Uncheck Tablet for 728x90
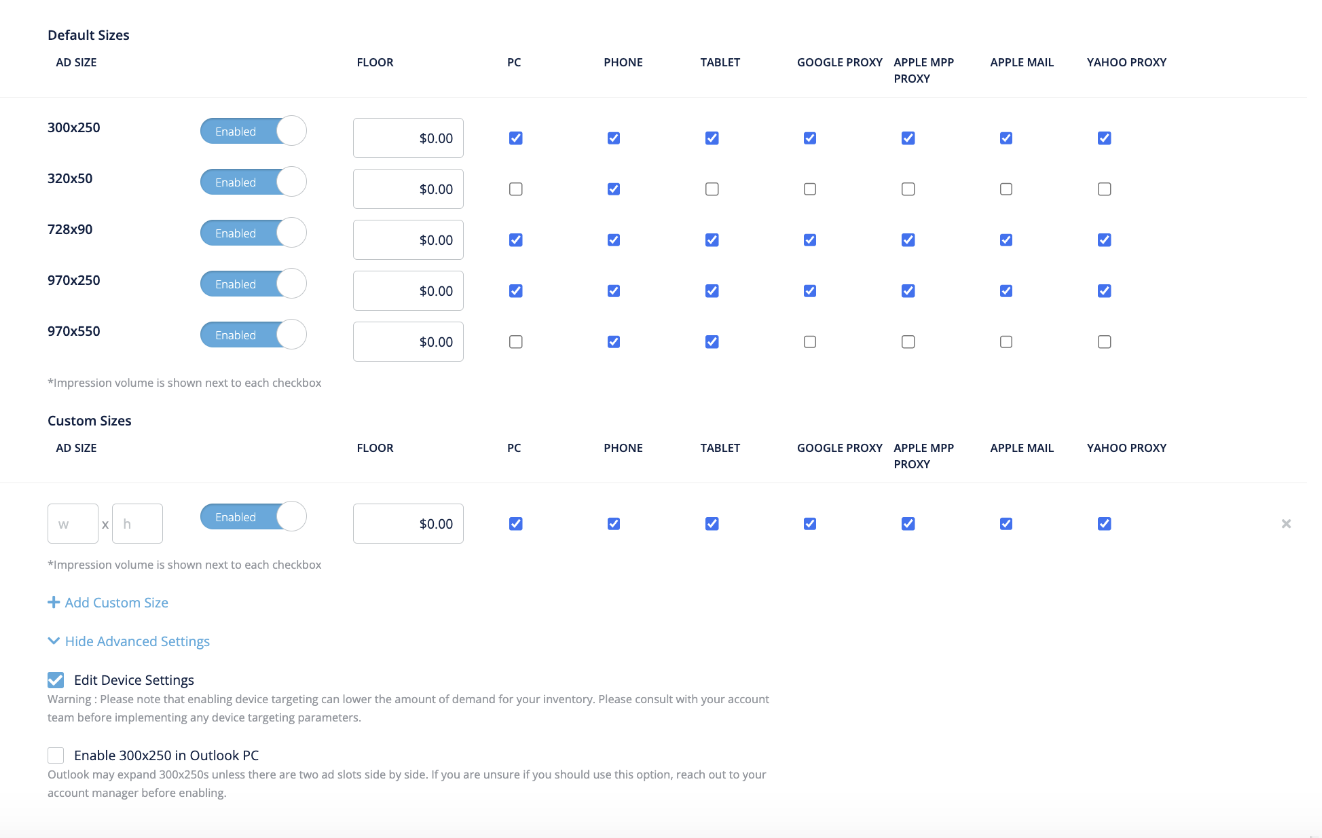The image size is (1322, 838). click(711, 240)
